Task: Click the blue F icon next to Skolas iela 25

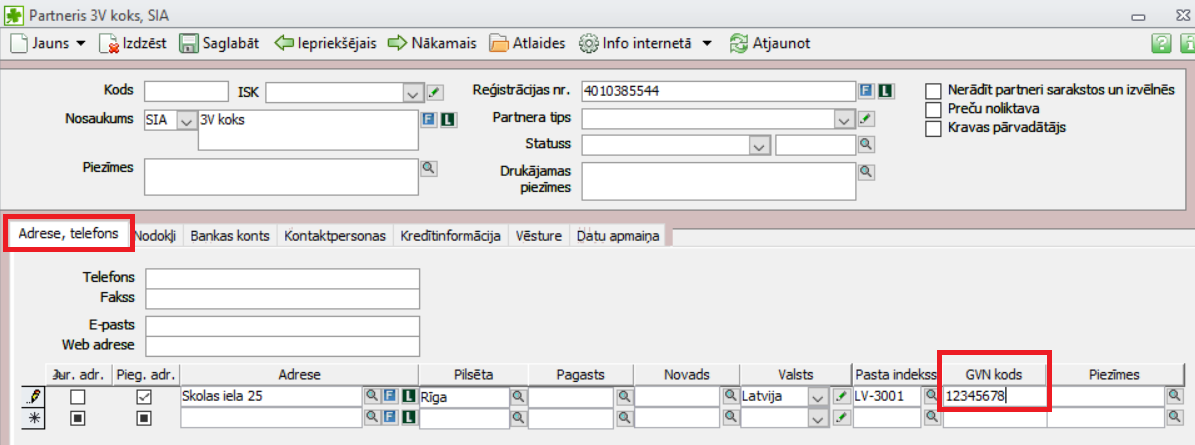Action: (389, 395)
